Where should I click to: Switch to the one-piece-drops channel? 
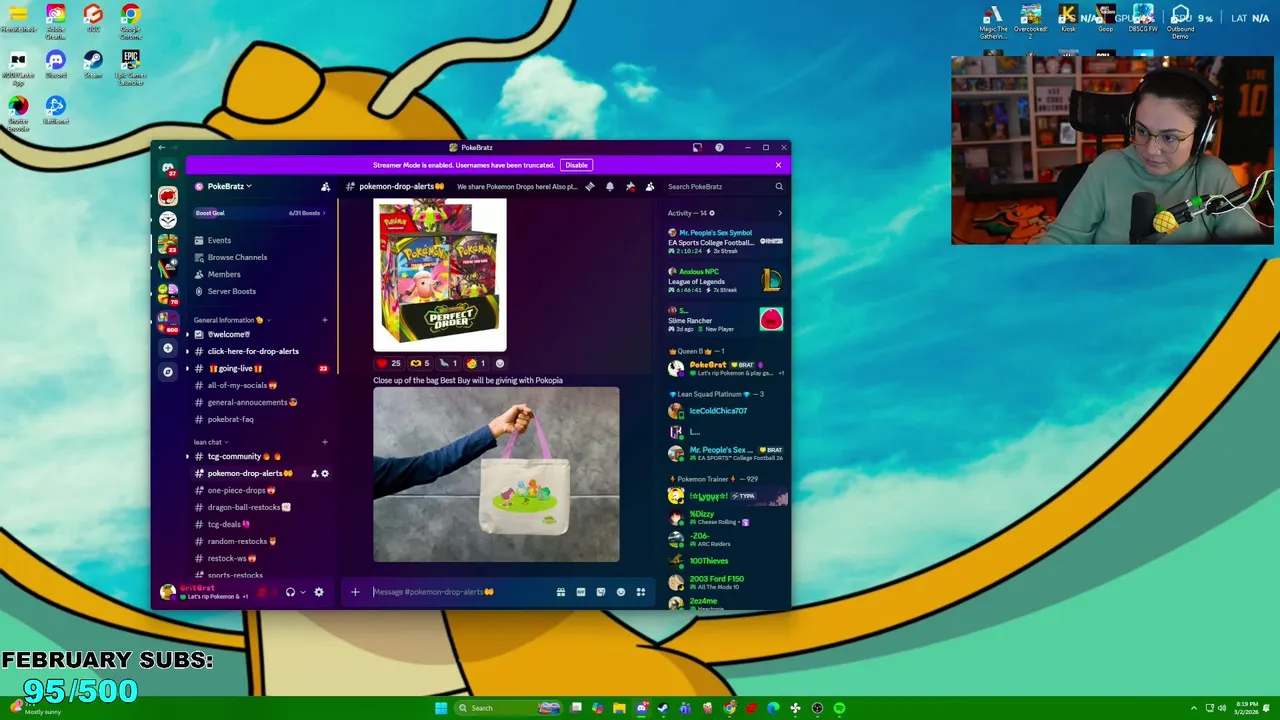click(x=260, y=490)
